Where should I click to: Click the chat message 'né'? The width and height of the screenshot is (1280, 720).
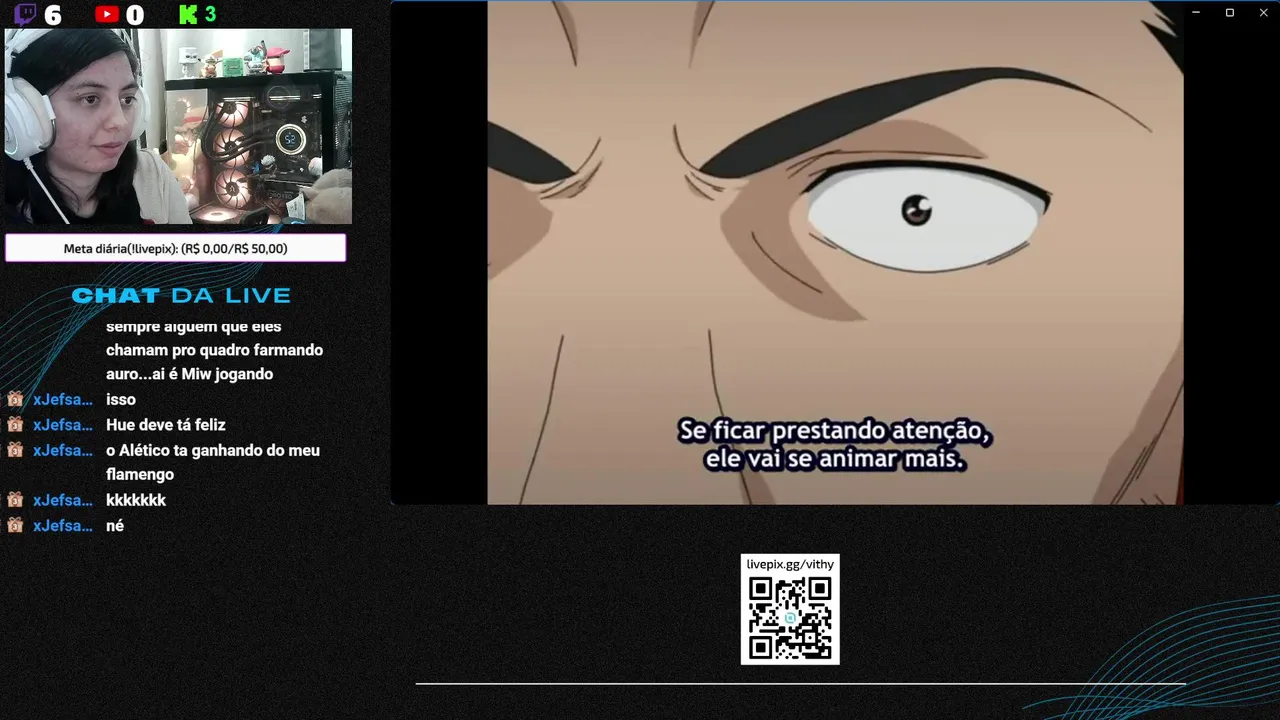(x=115, y=525)
